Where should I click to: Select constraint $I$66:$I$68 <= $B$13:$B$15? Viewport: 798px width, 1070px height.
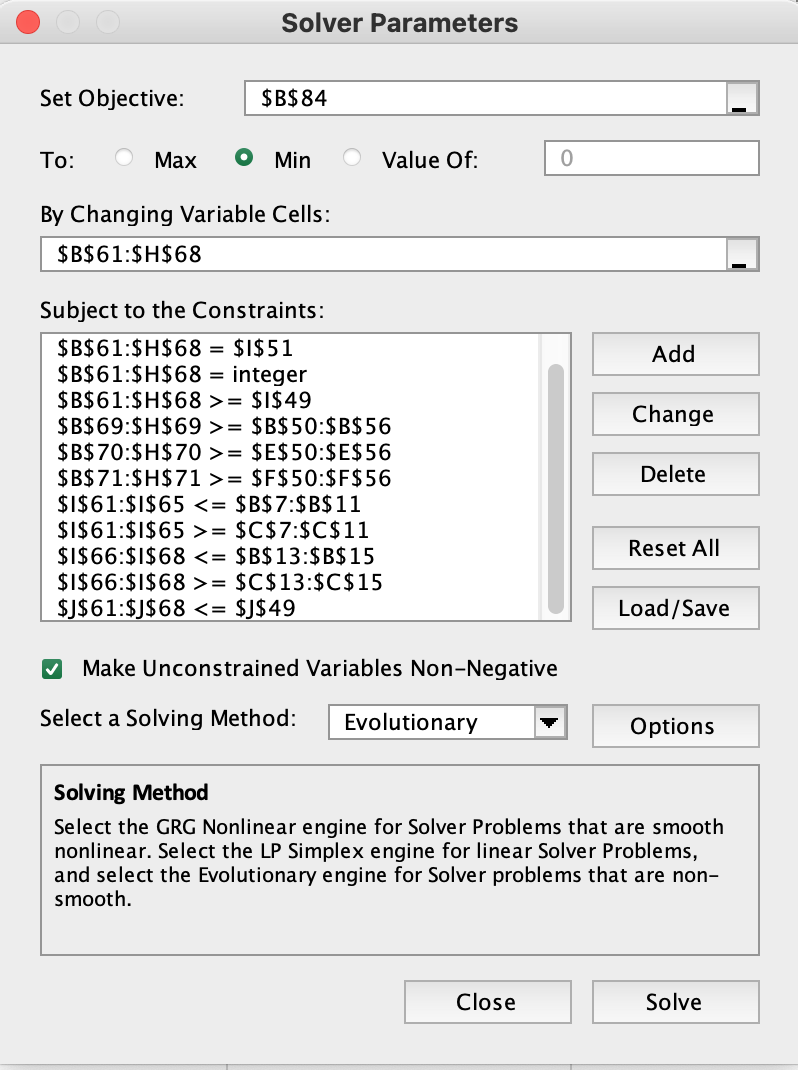click(216, 556)
